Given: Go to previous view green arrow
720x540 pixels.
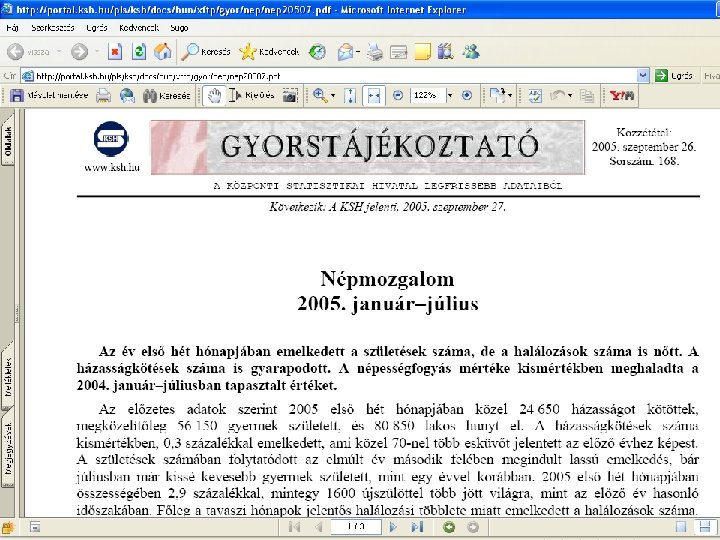Looking at the screenshot, I should [x=448, y=527].
